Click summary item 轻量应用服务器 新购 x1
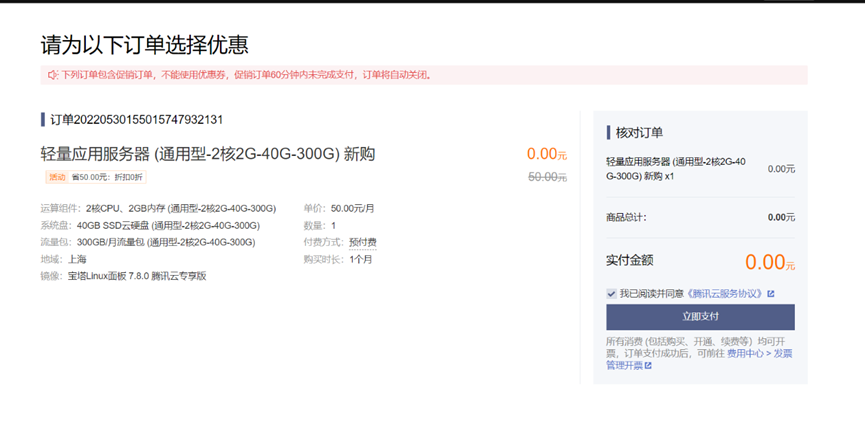Screen dimensions: 865x431 [676, 169]
